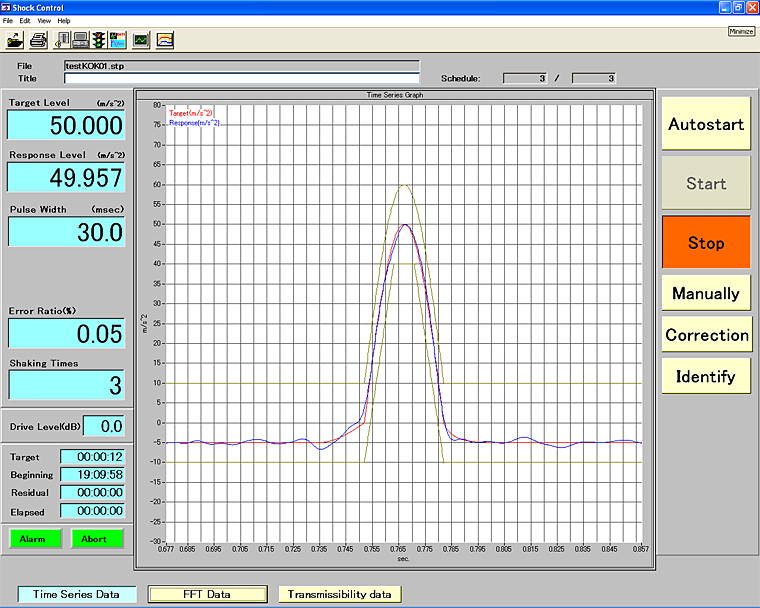Viewport: 760px width, 608px height.
Task: Click the Minimize button below the title bar
Action: click(741, 31)
